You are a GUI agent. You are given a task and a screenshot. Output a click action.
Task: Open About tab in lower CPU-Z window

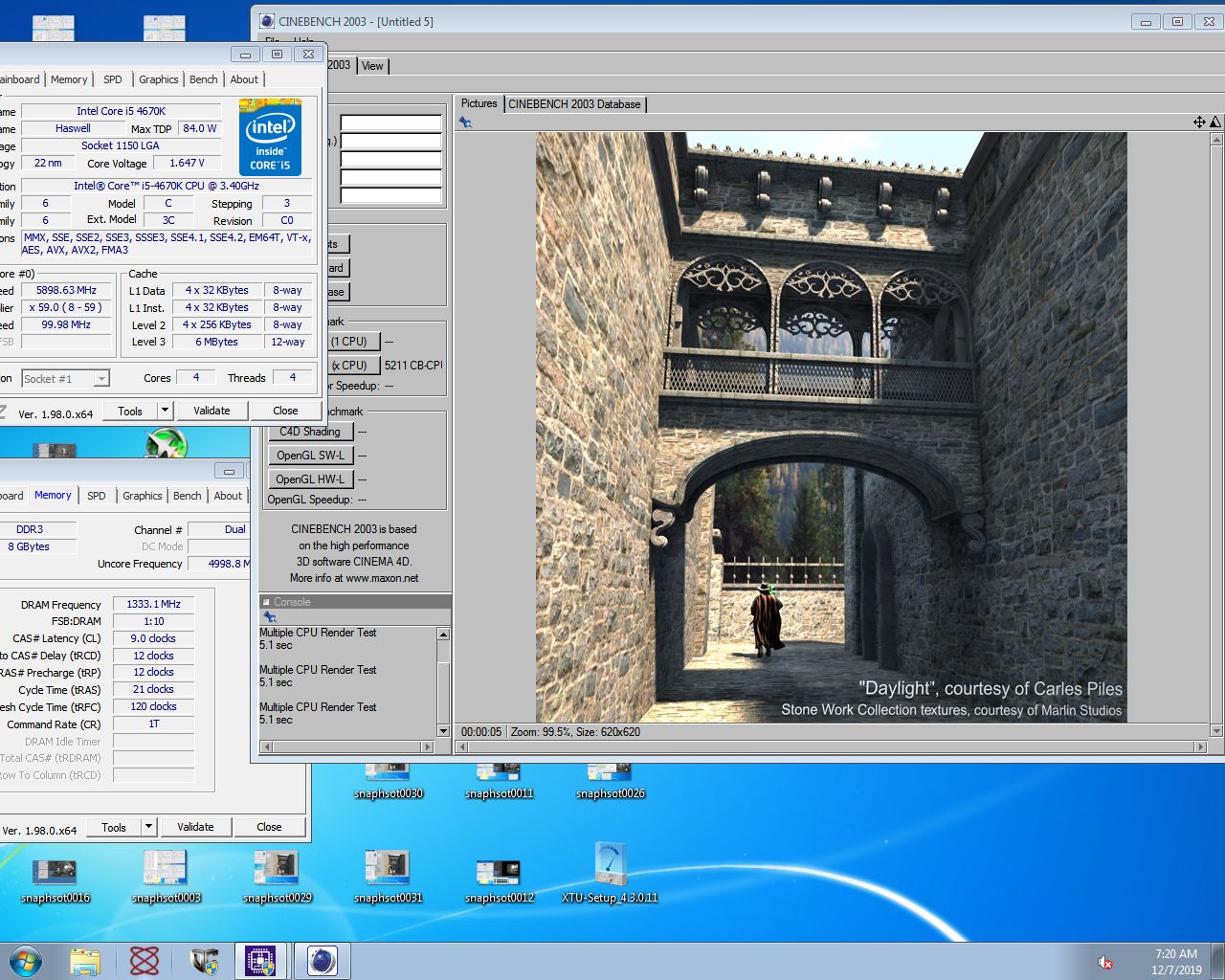coord(228,496)
